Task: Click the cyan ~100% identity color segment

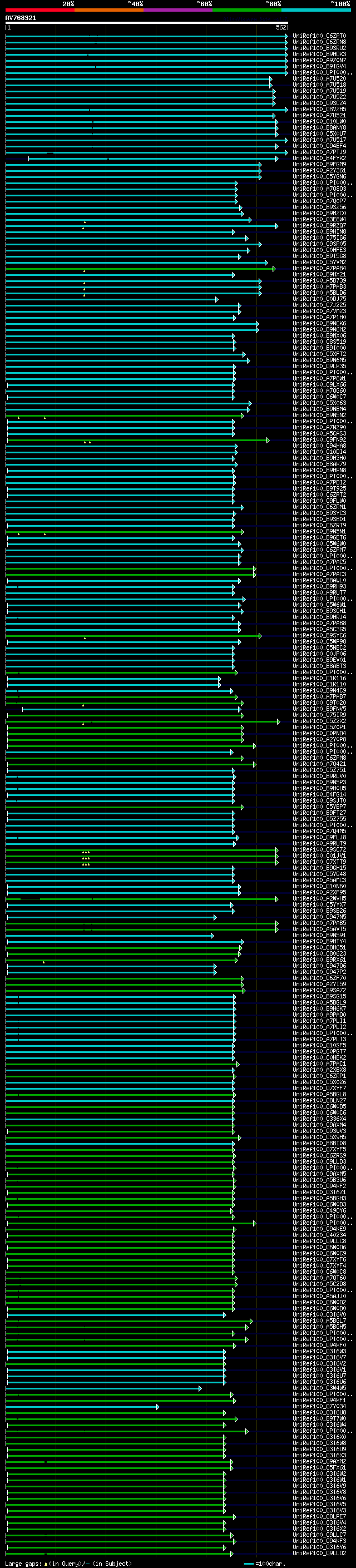Action: coord(316,10)
